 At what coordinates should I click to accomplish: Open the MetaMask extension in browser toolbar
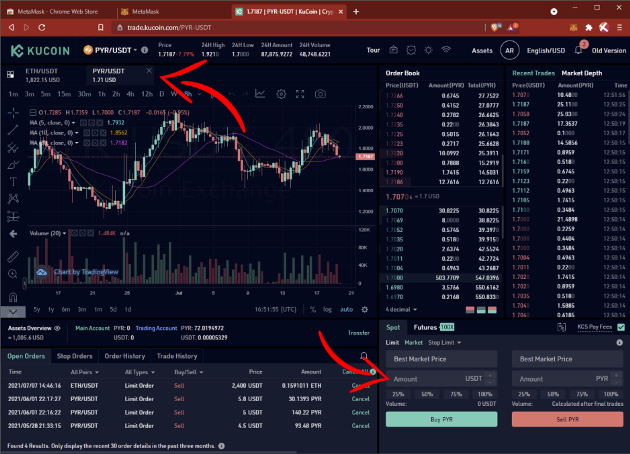tap(573, 27)
